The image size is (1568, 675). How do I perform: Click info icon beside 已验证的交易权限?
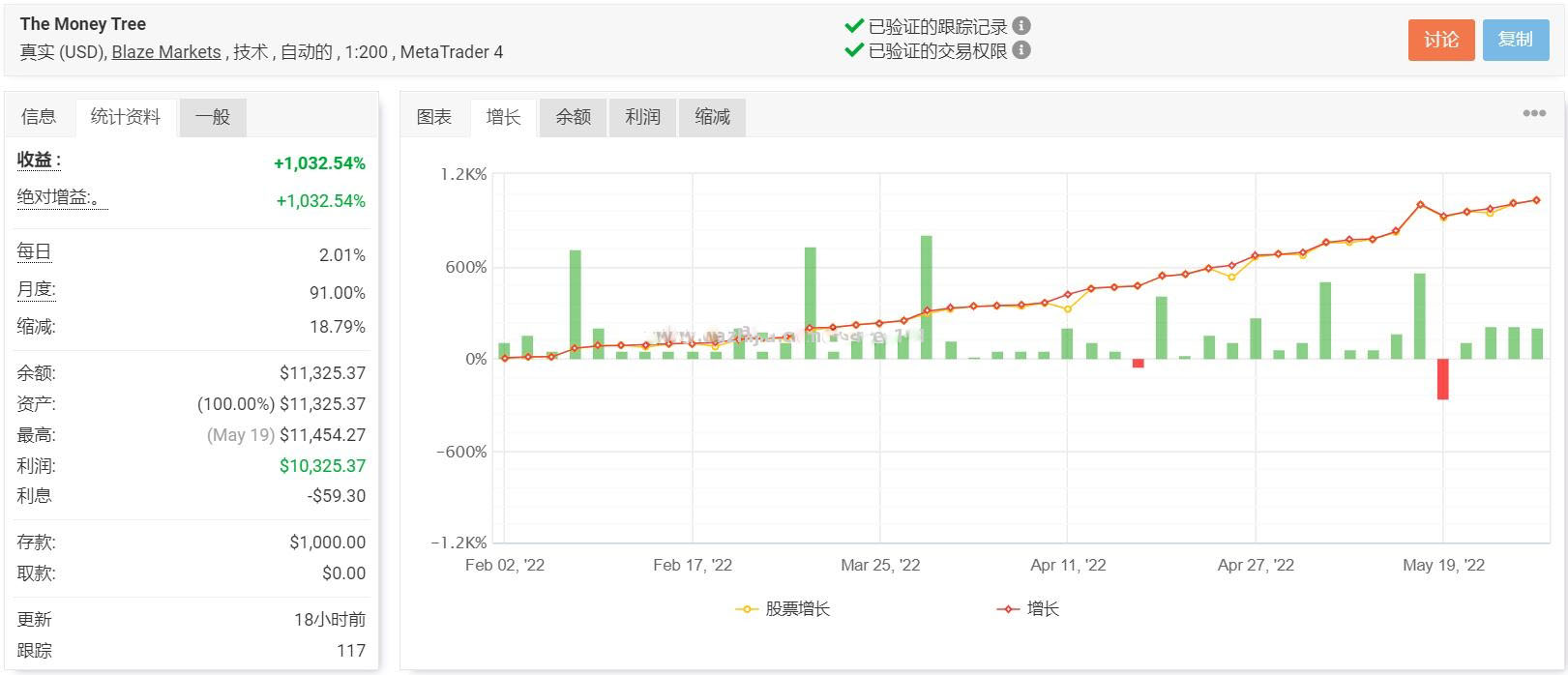(x=1021, y=50)
